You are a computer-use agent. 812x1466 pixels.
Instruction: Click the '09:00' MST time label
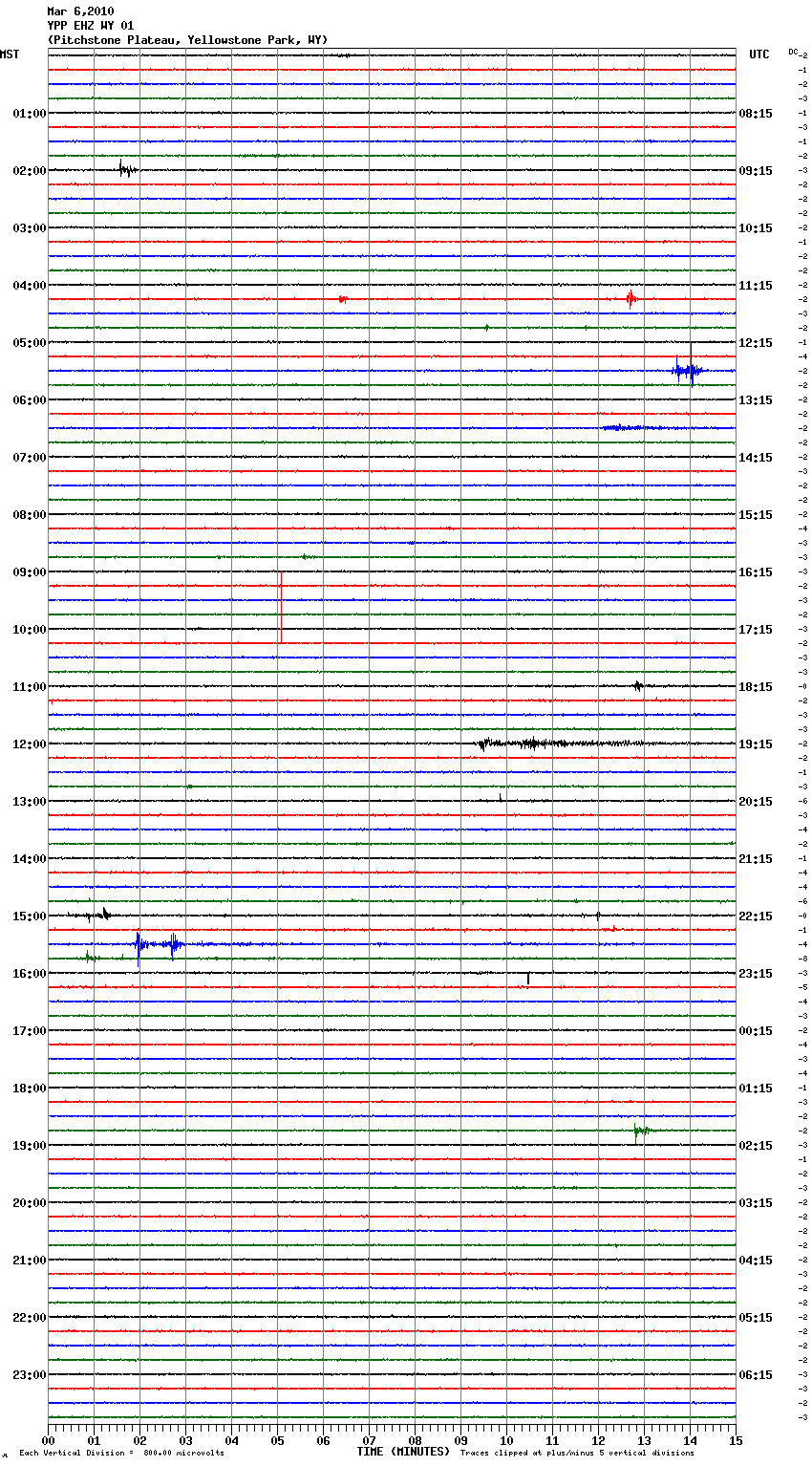tap(30, 572)
